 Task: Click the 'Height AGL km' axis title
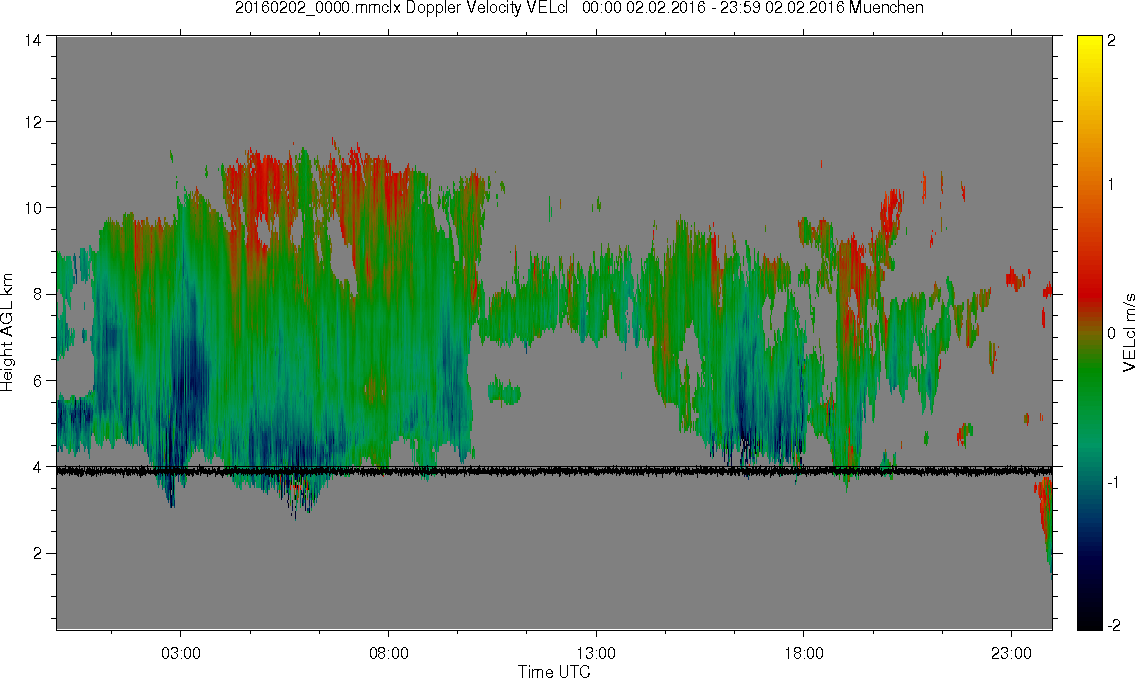pyautogui.click(x=7, y=333)
